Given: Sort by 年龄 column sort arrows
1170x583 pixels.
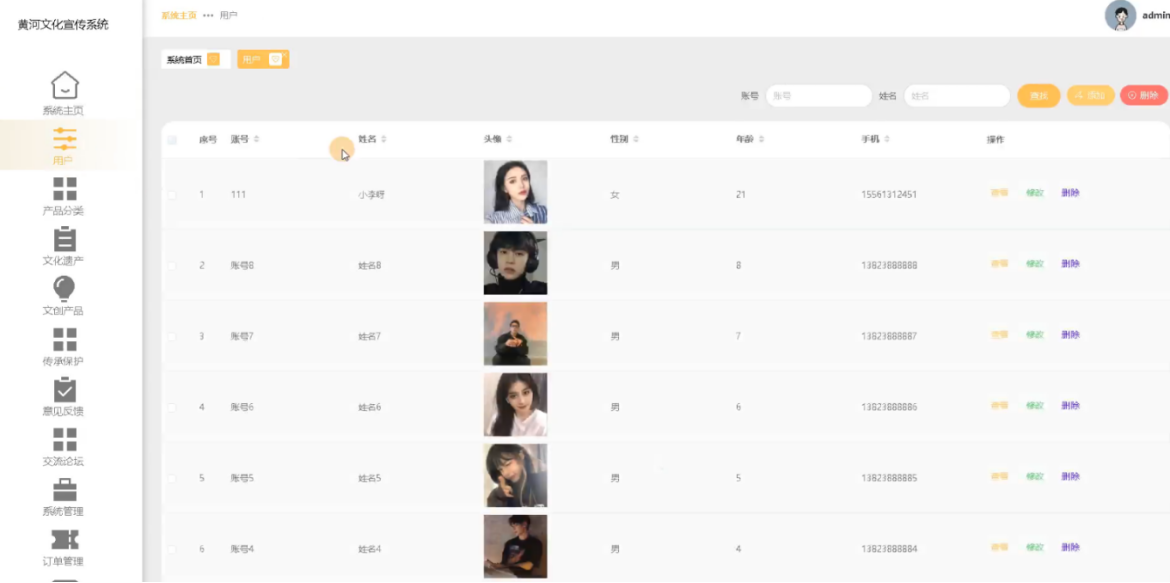Looking at the screenshot, I should pos(762,140).
